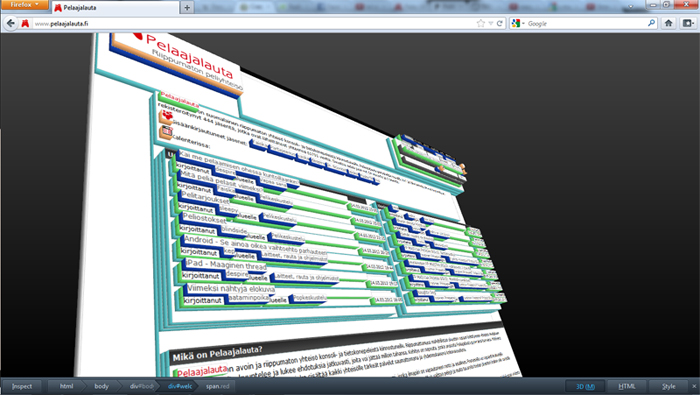
Task: Click the address bar showing www.pelaajalauta.fi
Action: pos(253,24)
